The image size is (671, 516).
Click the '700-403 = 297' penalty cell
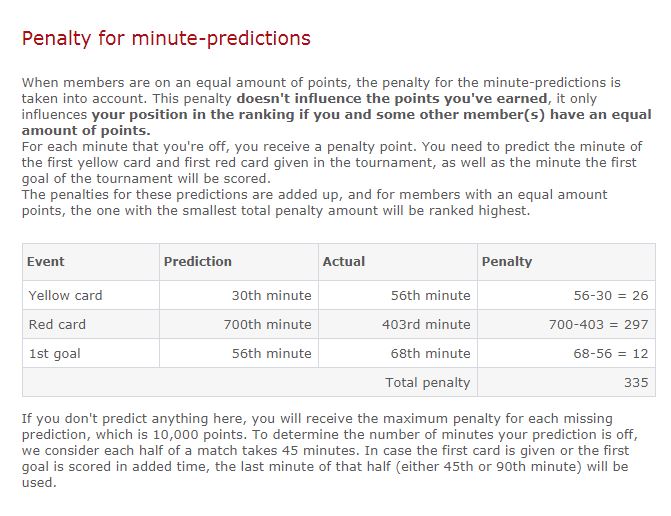[x=566, y=324]
